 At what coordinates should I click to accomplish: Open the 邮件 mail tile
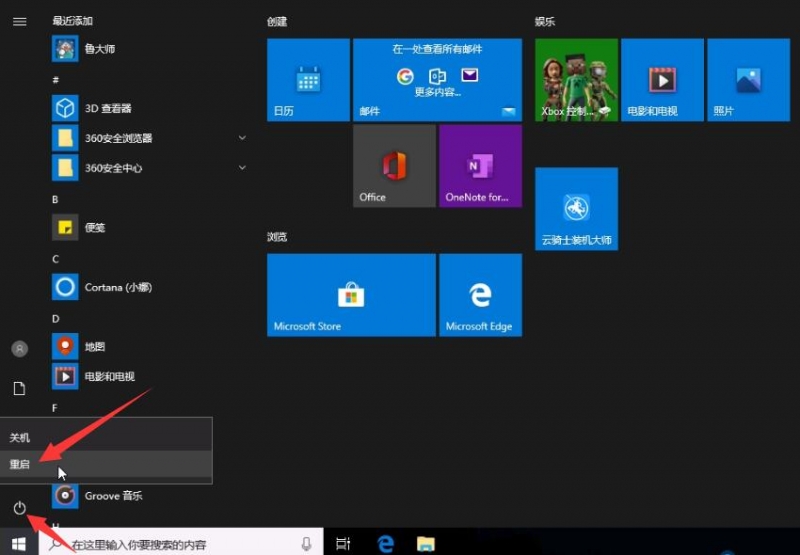[x=438, y=80]
